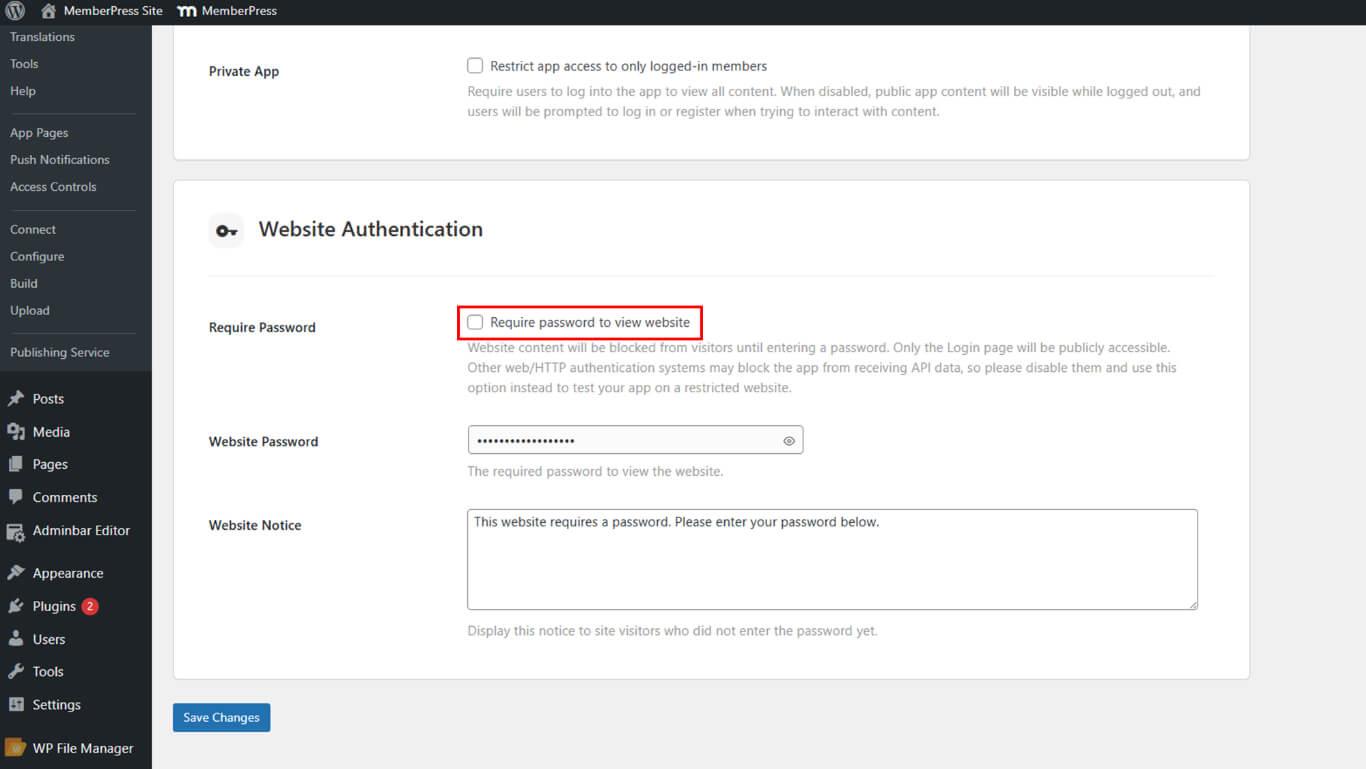
Task: Click the Appearance paintbrush icon
Action: pos(16,573)
